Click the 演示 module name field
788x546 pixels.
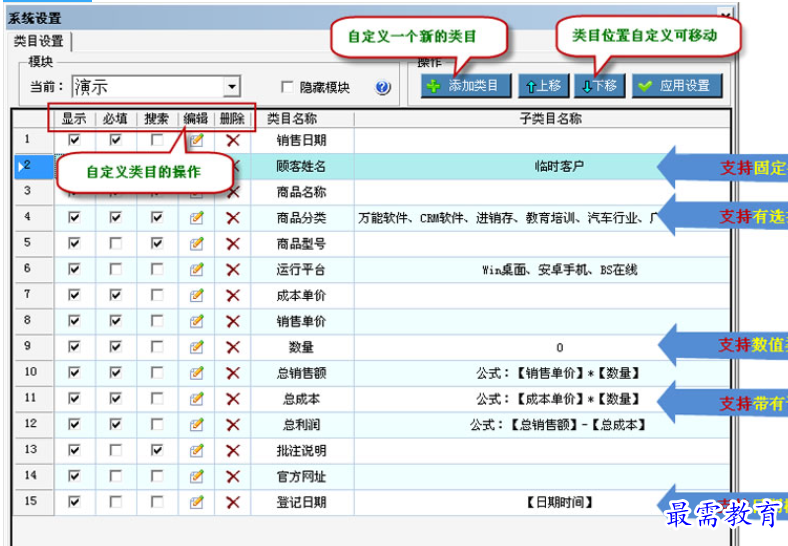tap(148, 86)
